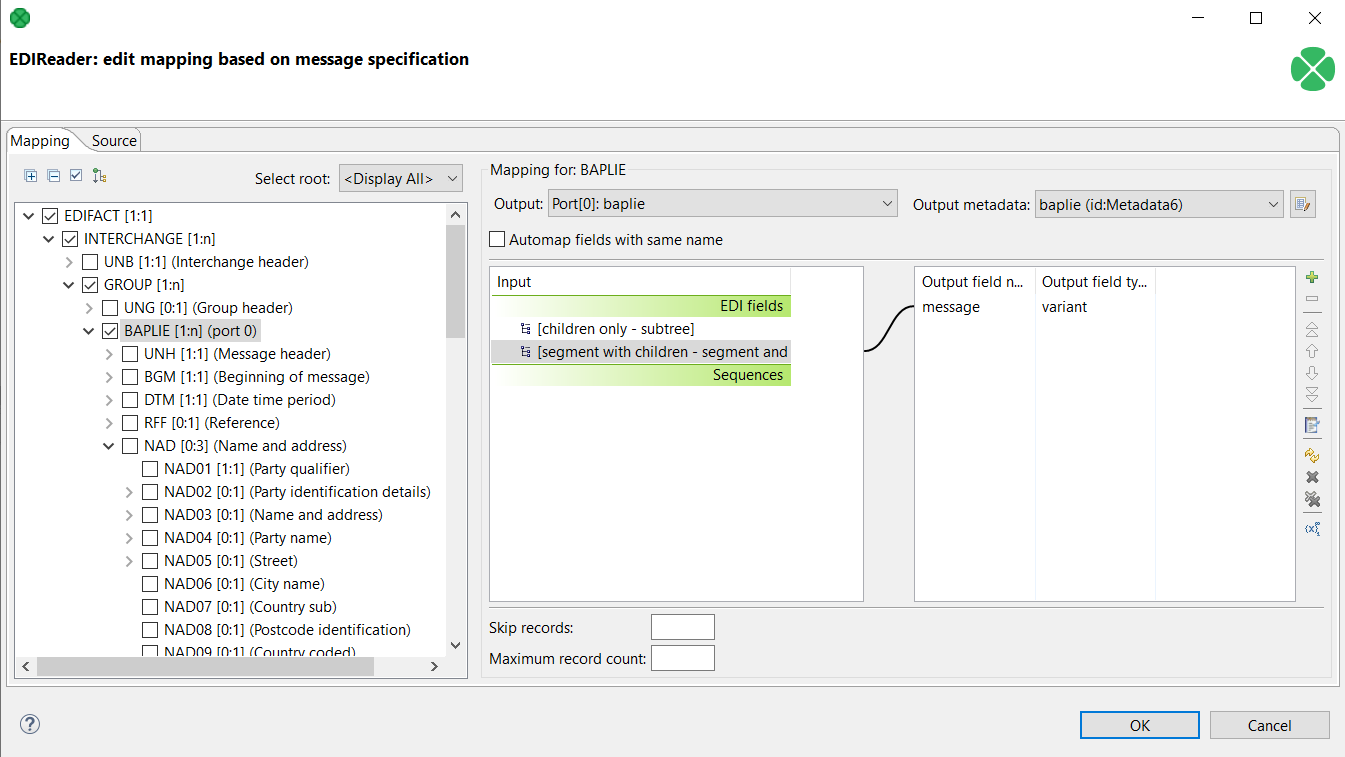Click the tree hierarchy arrow icon
The image size is (1345, 757).
point(98,176)
